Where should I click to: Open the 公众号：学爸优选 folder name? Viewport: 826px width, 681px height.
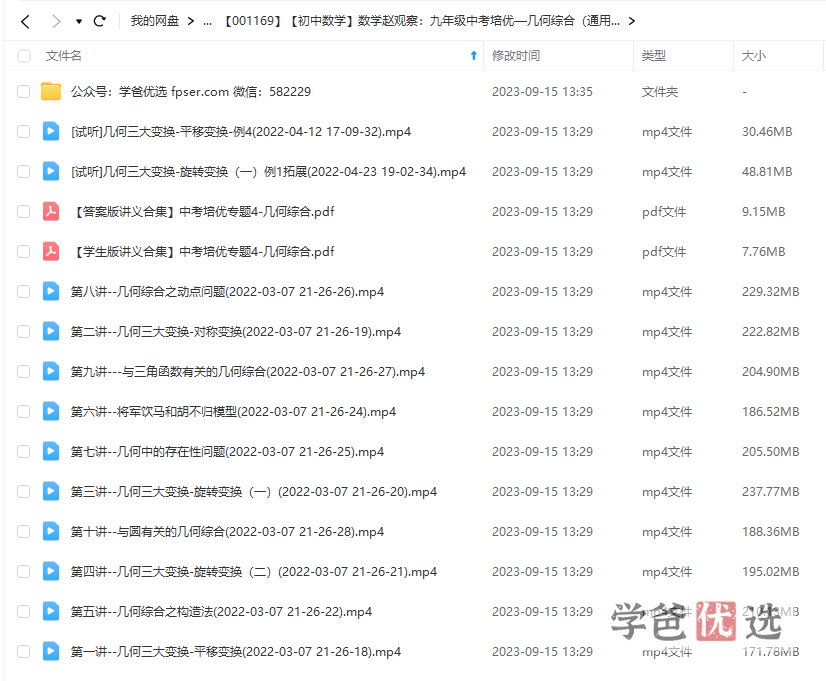[191, 92]
